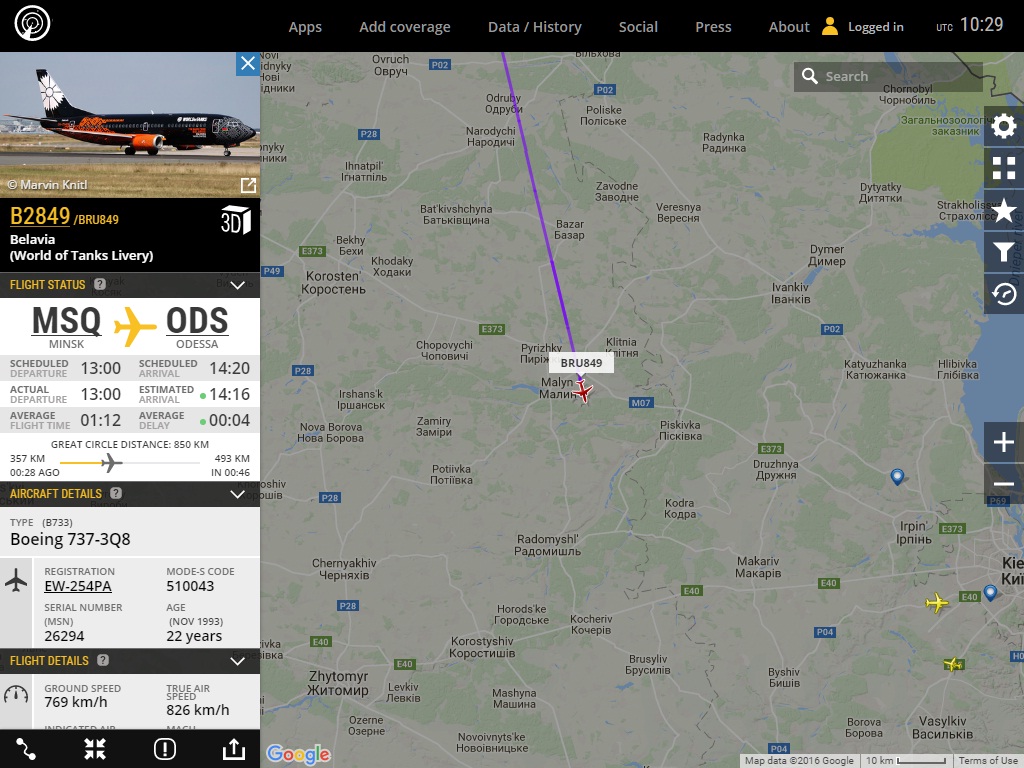Open the playback history clock icon
Screen dimensions: 1024x768
[x=1004, y=294]
